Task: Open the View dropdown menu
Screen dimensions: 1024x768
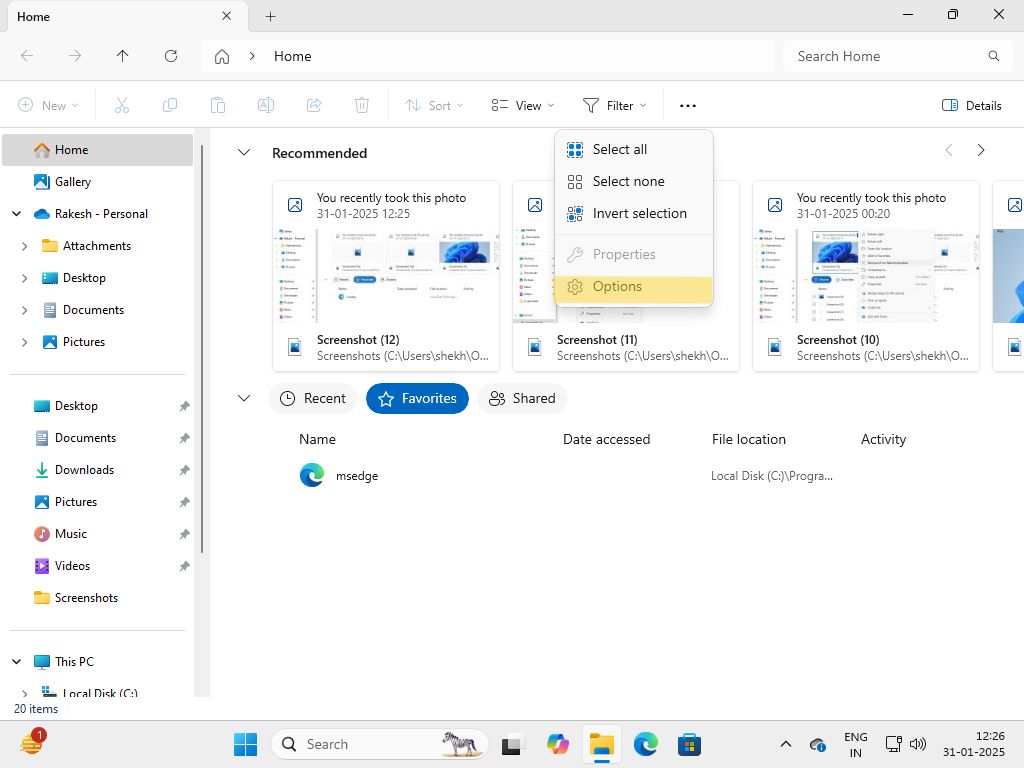Action: (x=523, y=105)
